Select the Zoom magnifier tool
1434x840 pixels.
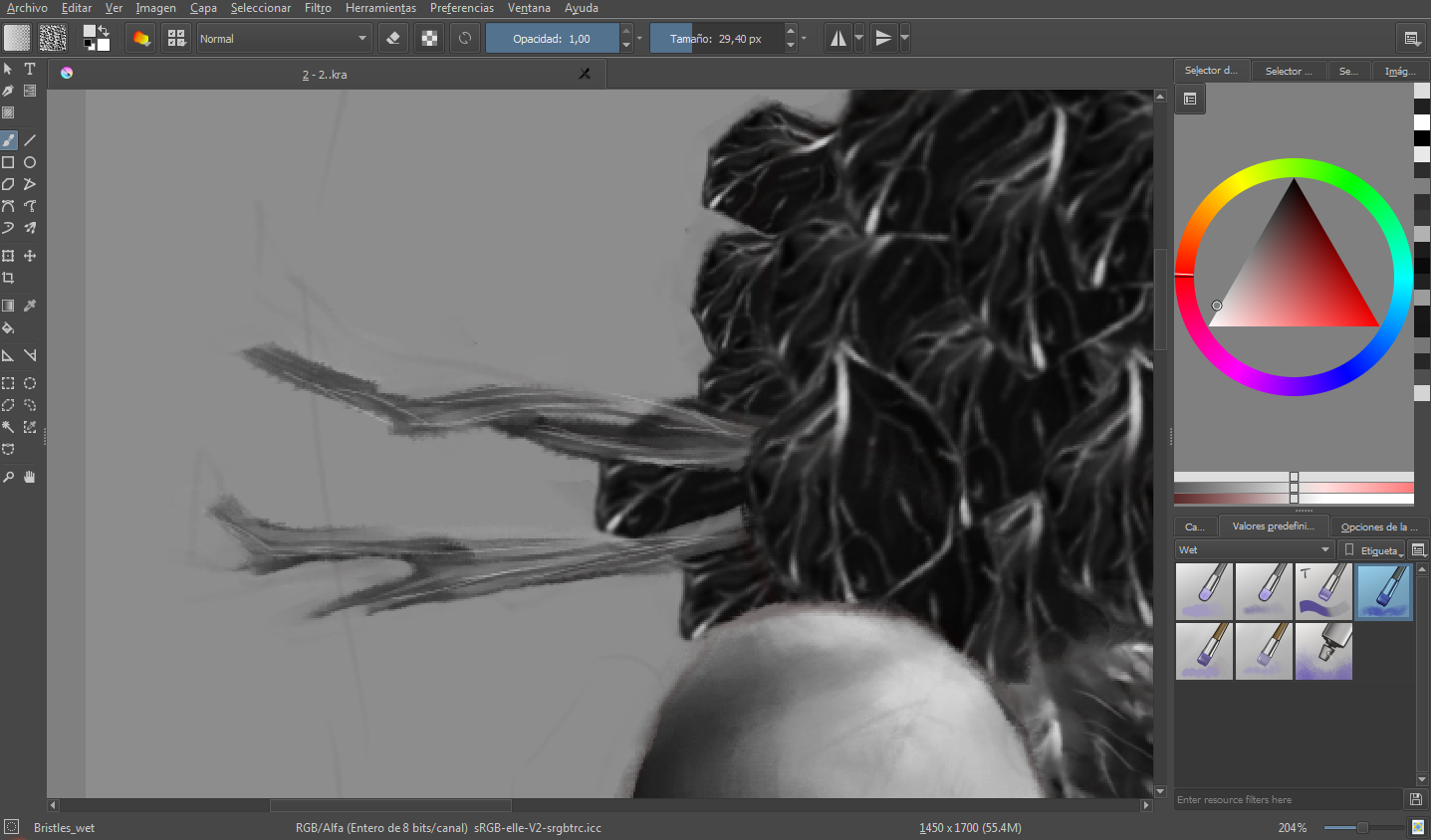tap(8, 477)
